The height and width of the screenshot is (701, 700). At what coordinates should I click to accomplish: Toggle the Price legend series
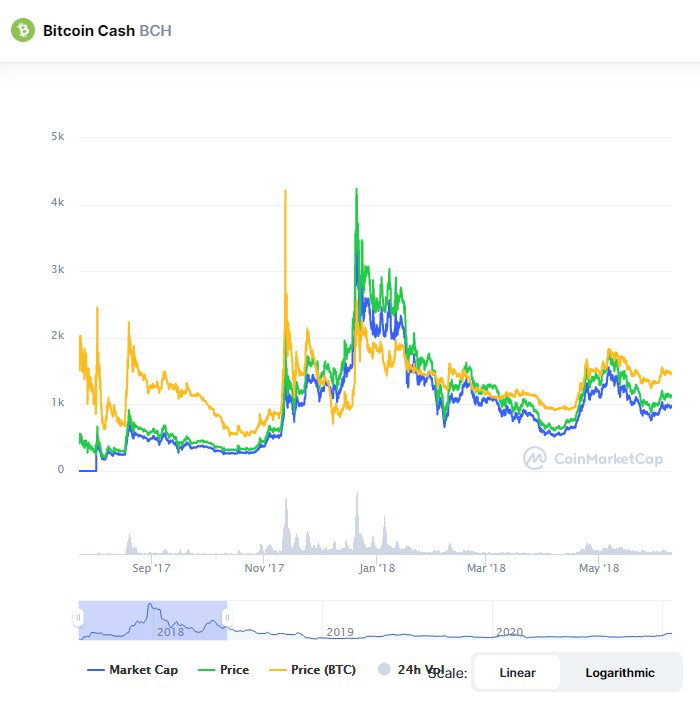(223, 670)
